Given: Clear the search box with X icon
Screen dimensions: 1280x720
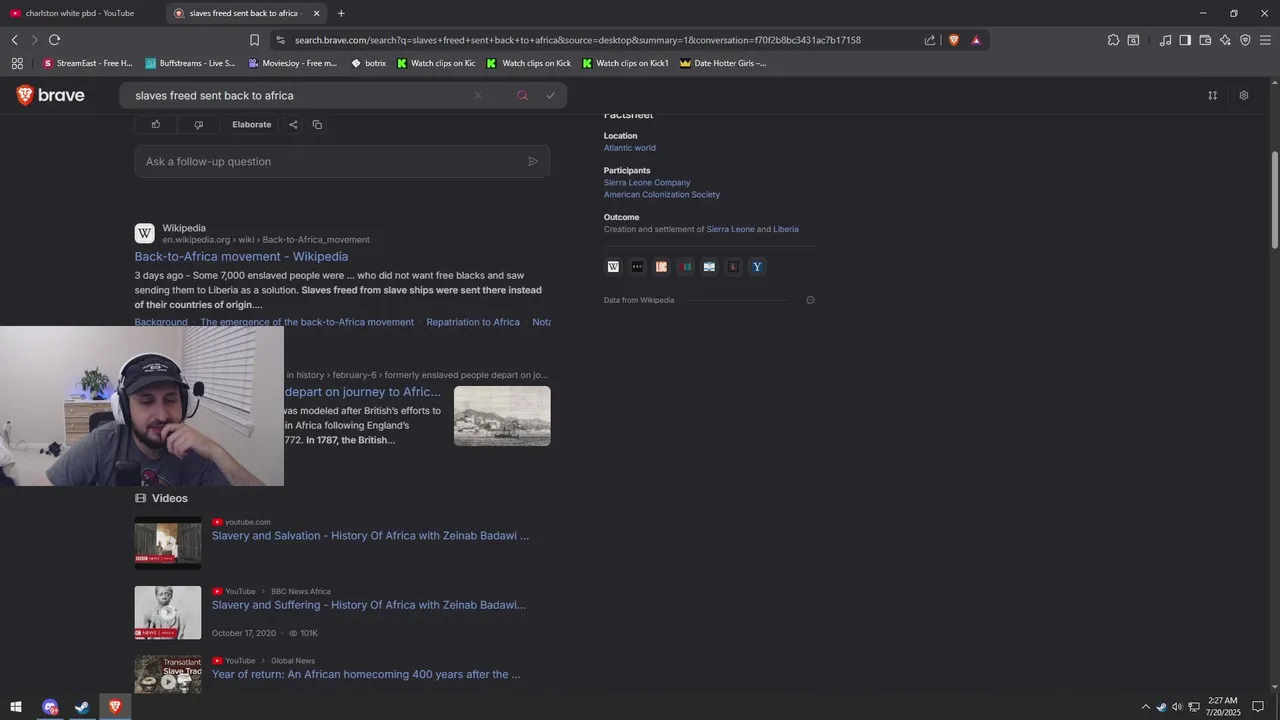Looking at the screenshot, I should click(478, 95).
